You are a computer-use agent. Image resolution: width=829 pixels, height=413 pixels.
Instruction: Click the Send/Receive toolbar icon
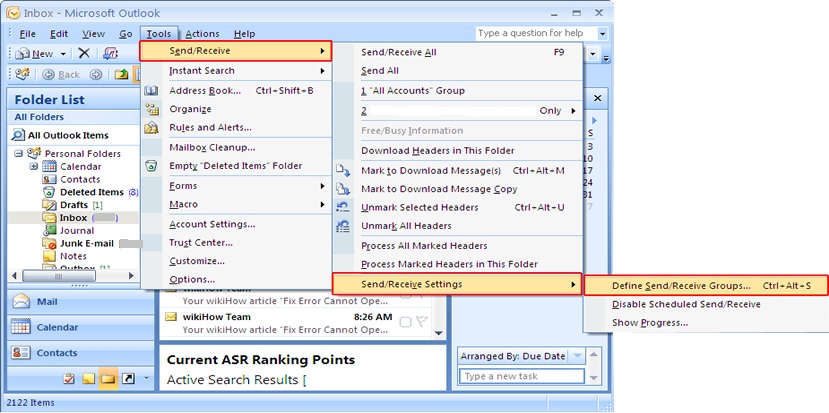110,53
